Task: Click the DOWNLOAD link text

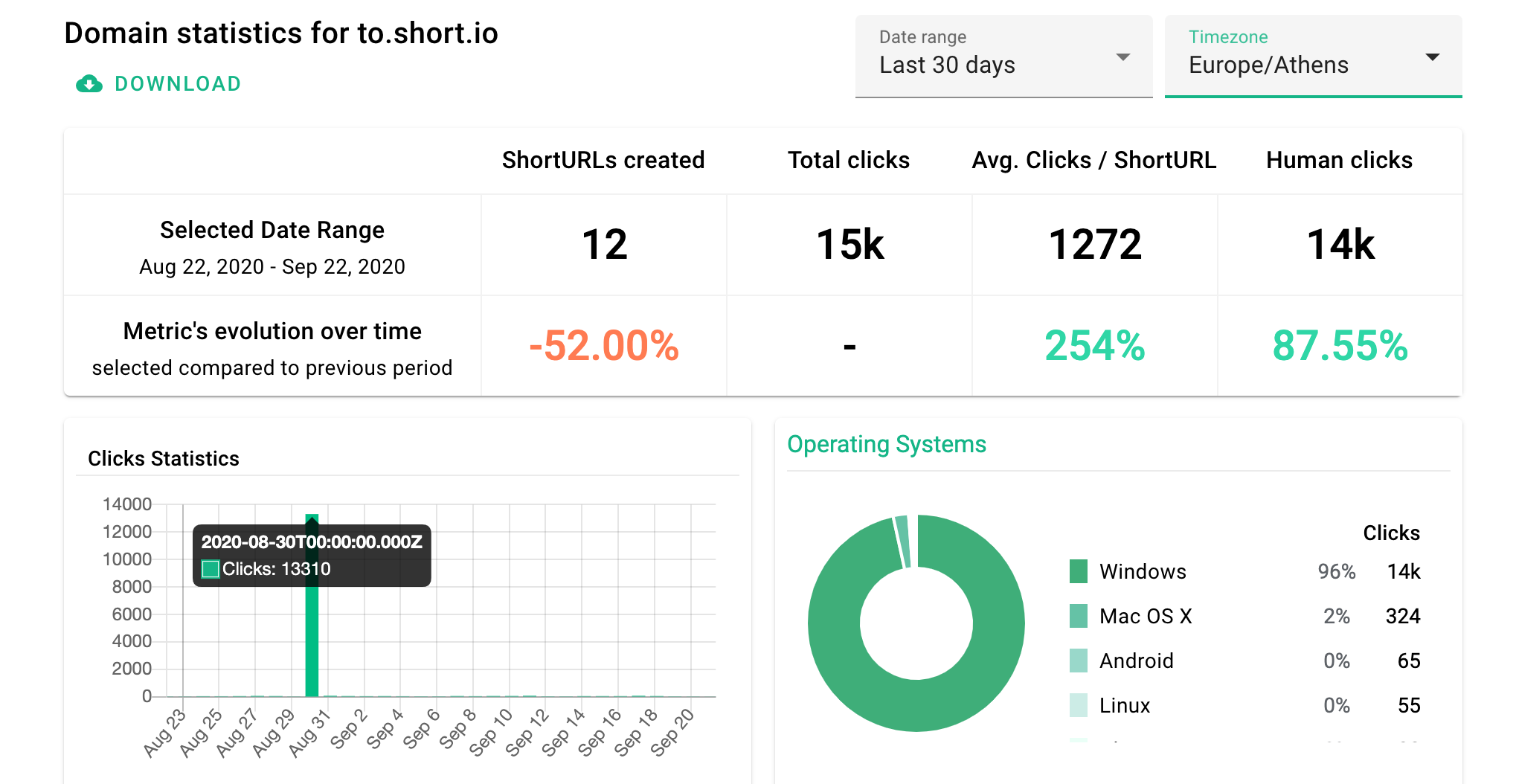Action: [x=178, y=84]
